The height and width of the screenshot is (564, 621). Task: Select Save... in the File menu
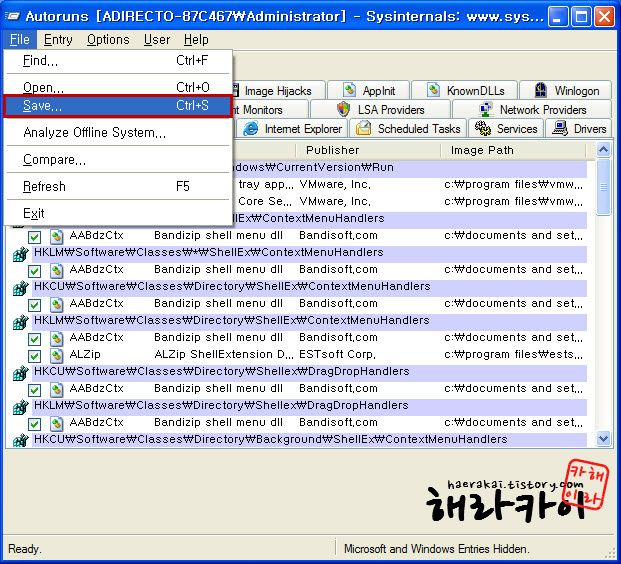click(118, 106)
